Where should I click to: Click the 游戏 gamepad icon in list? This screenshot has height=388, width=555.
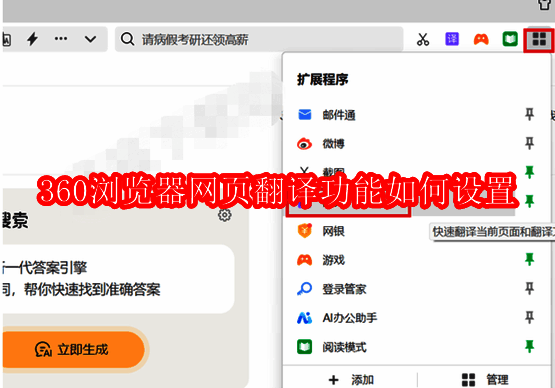[304, 260]
